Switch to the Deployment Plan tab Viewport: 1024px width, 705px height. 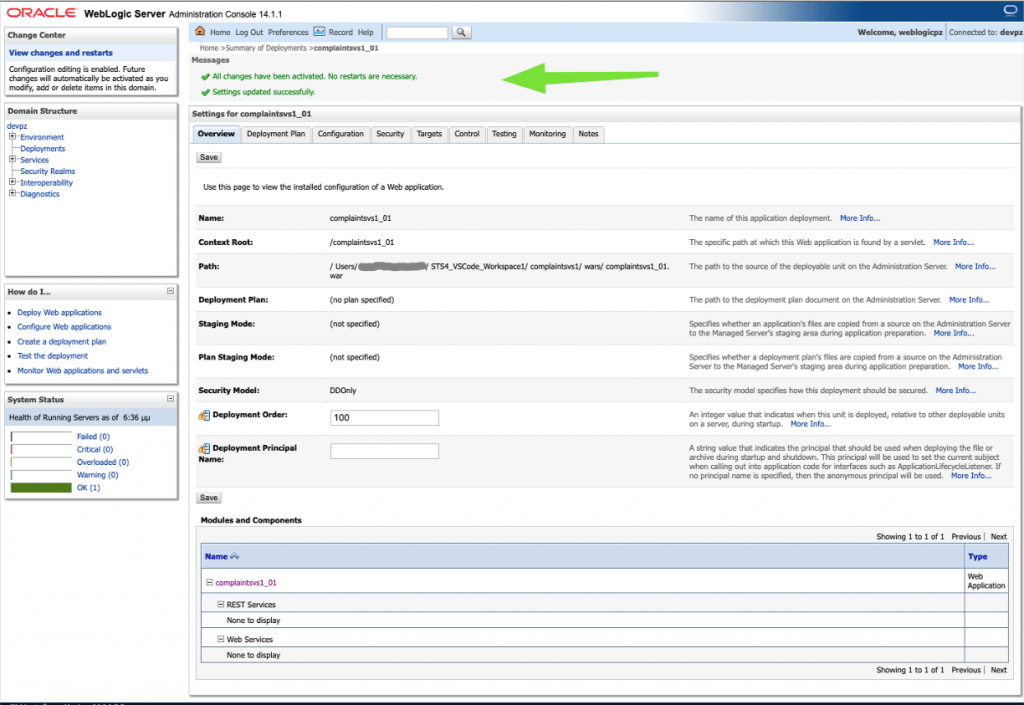click(x=276, y=134)
